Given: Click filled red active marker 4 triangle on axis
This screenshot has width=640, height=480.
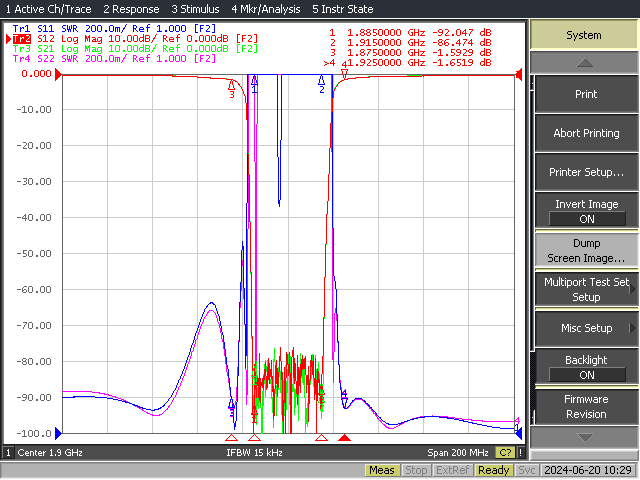Looking at the screenshot, I should click(x=344, y=438).
